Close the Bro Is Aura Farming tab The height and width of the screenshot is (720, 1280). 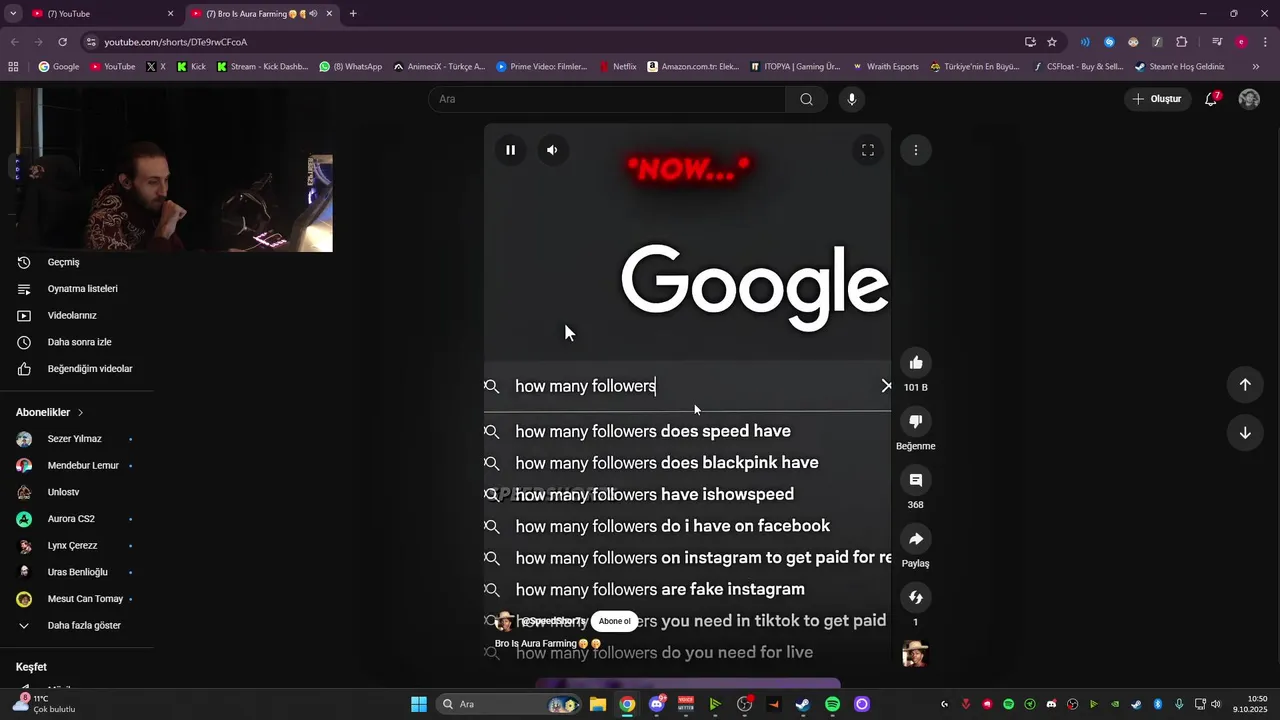(329, 14)
